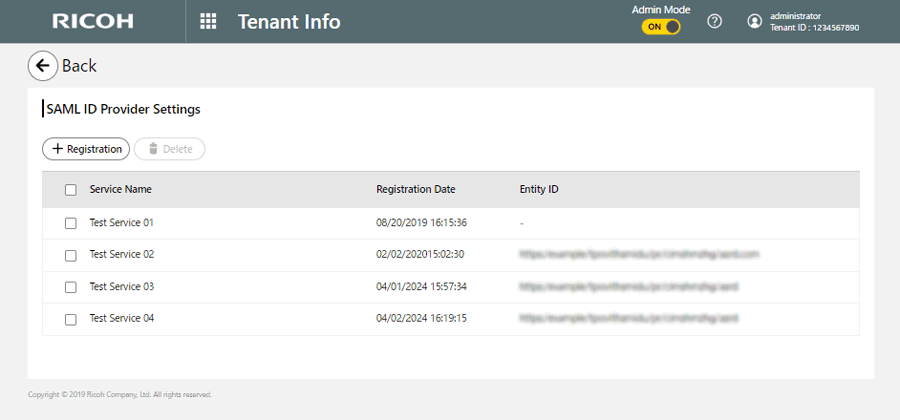Select all services with header checkbox
The height and width of the screenshot is (420, 900).
pos(70,190)
